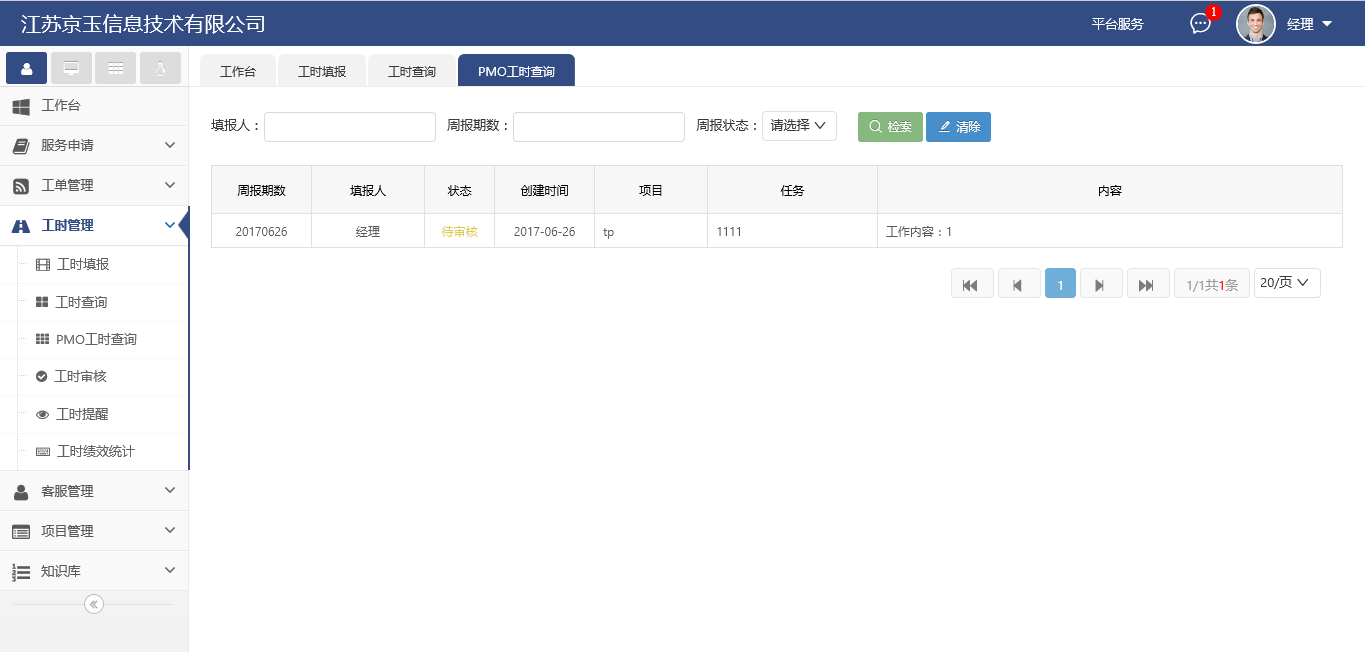This screenshot has height=652, width=1365.
Task: Click the chat message notification icon
Action: pos(1201,24)
